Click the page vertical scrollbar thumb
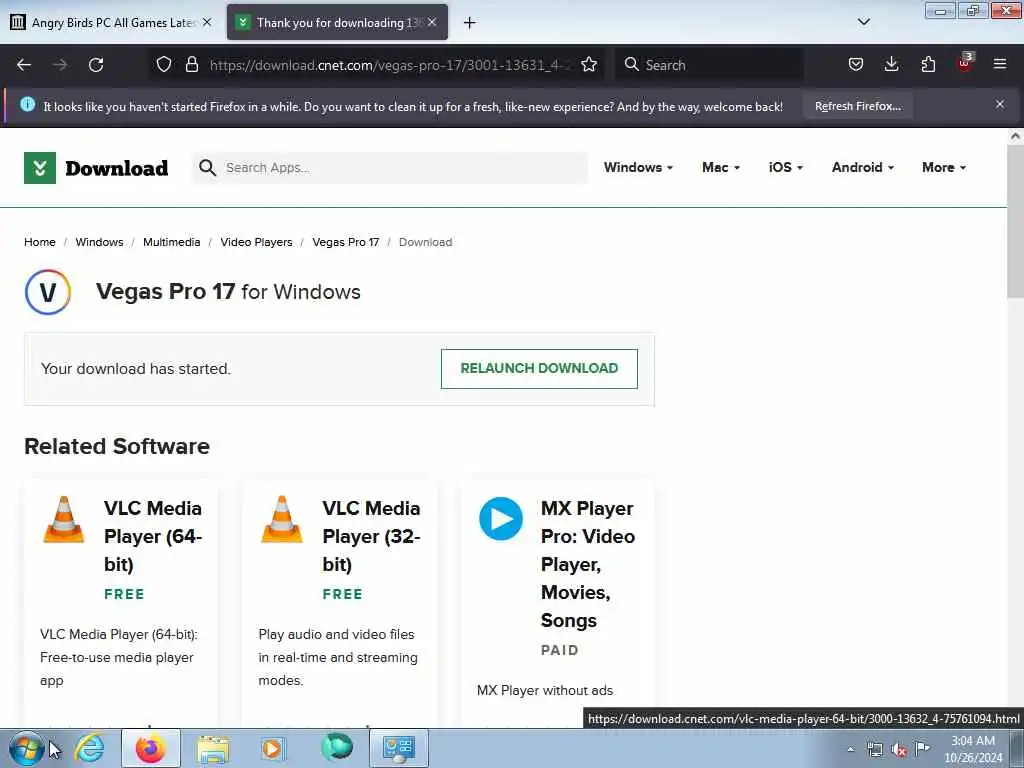 point(1015,221)
